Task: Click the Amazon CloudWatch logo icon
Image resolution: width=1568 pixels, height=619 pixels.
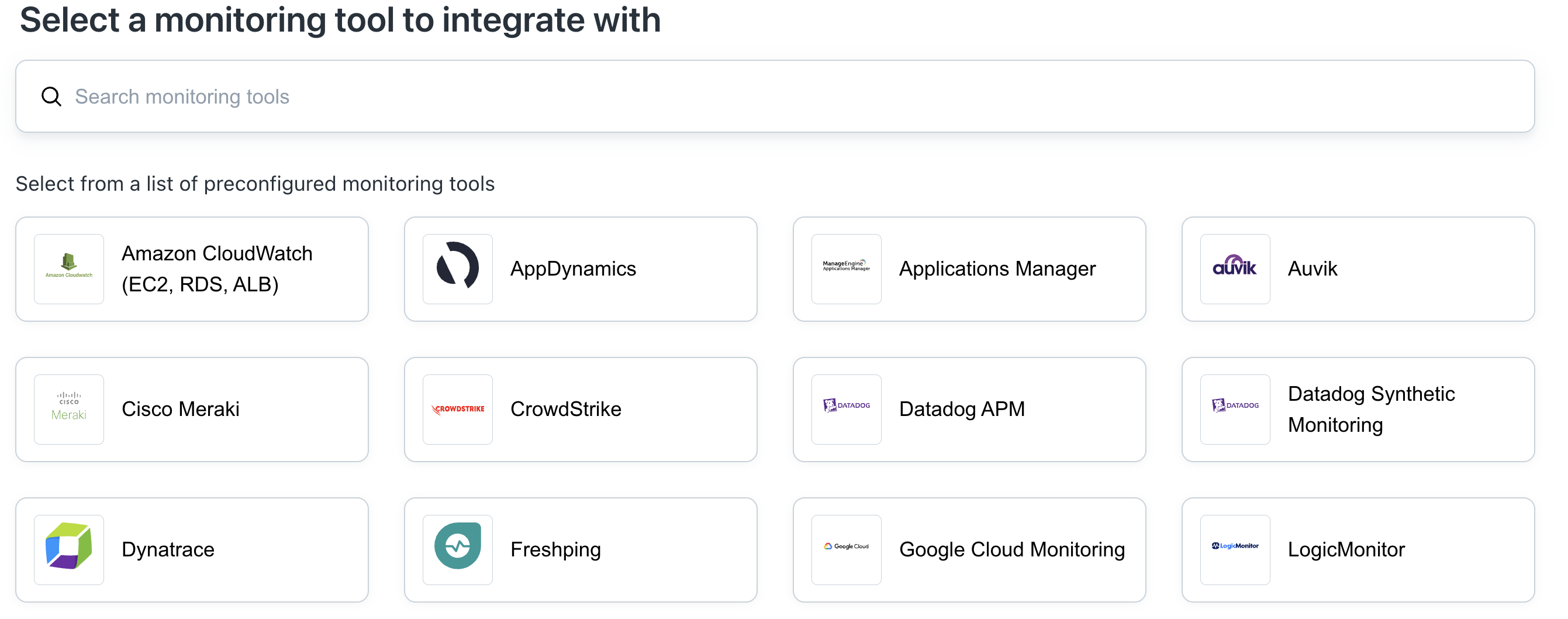Action: (69, 269)
